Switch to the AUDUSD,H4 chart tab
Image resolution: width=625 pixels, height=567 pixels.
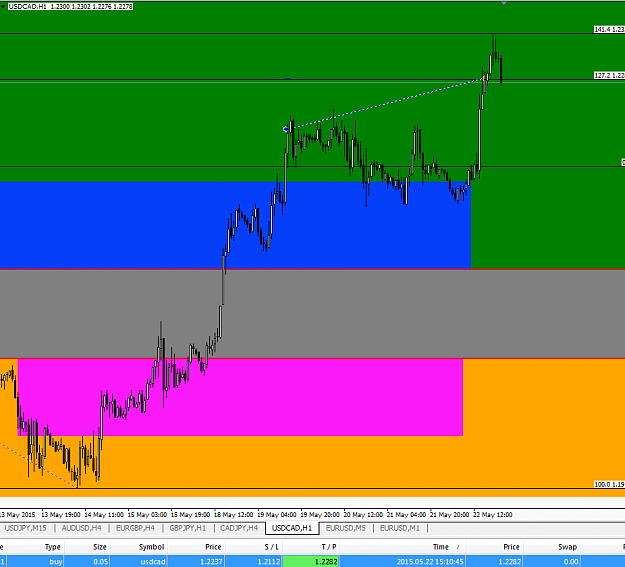click(x=81, y=528)
